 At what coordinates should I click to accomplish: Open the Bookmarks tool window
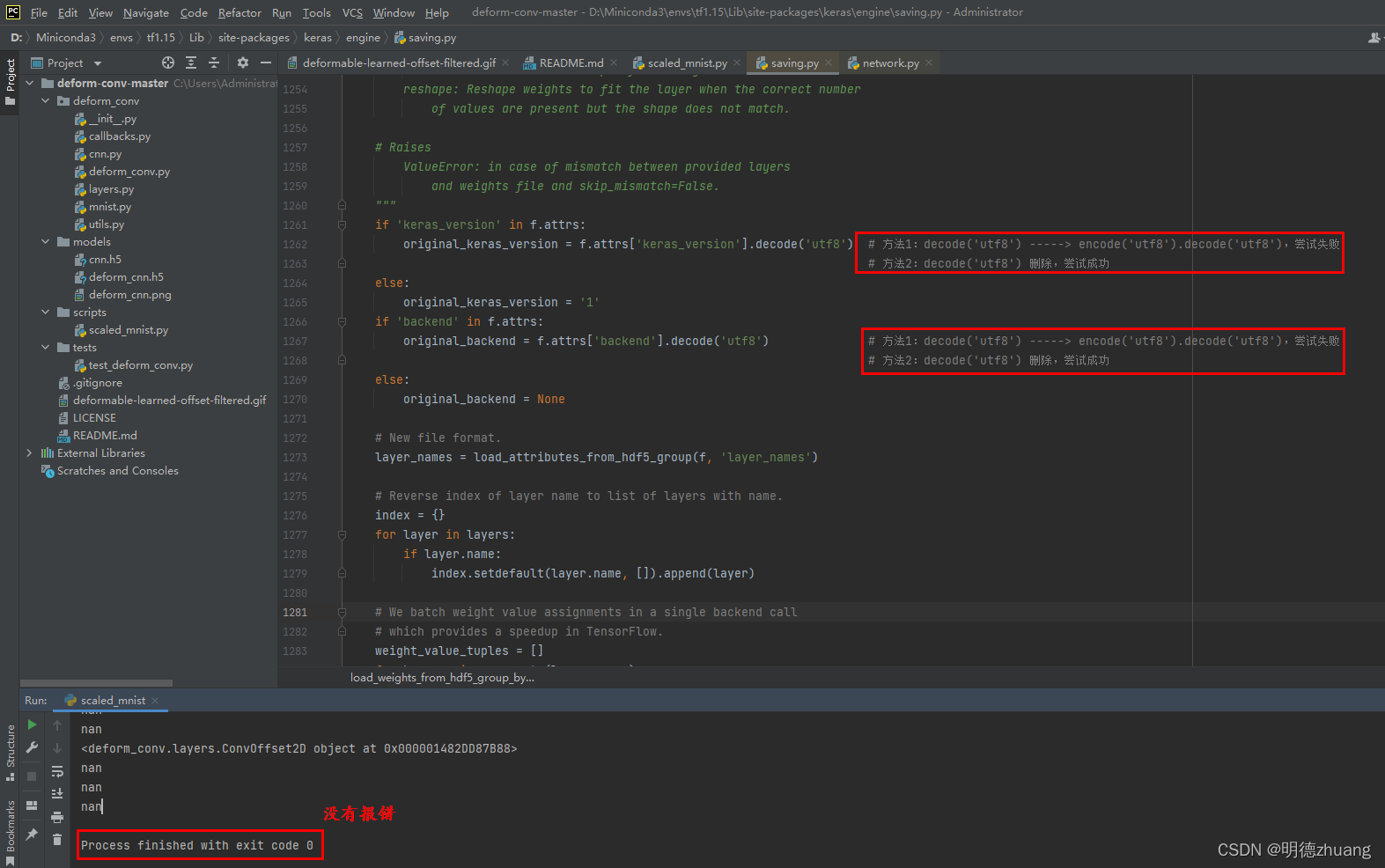tap(10, 832)
